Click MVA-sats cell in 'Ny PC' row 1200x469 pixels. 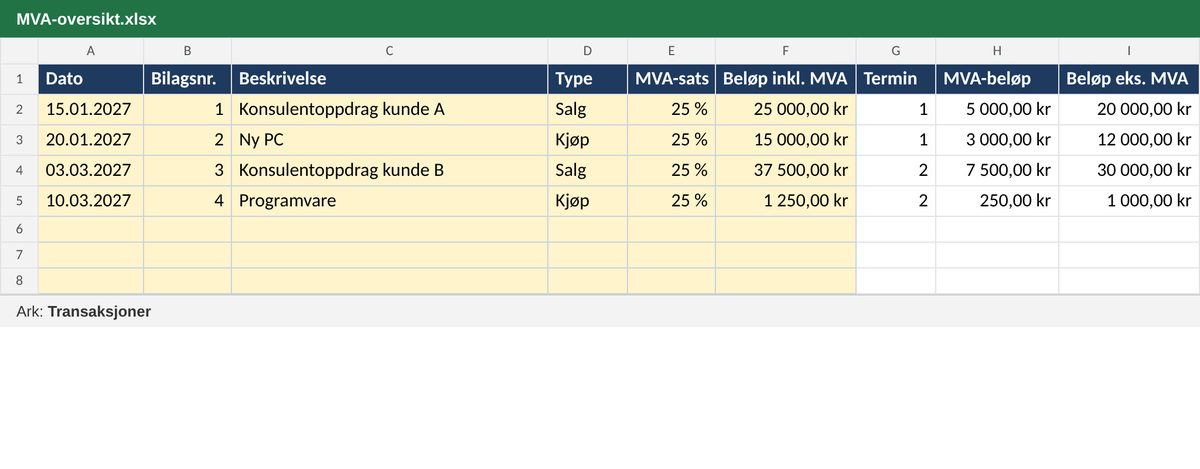(x=672, y=140)
